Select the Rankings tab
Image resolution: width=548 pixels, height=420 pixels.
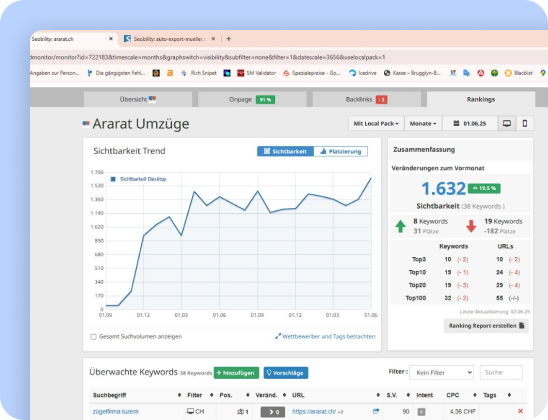[481, 99]
